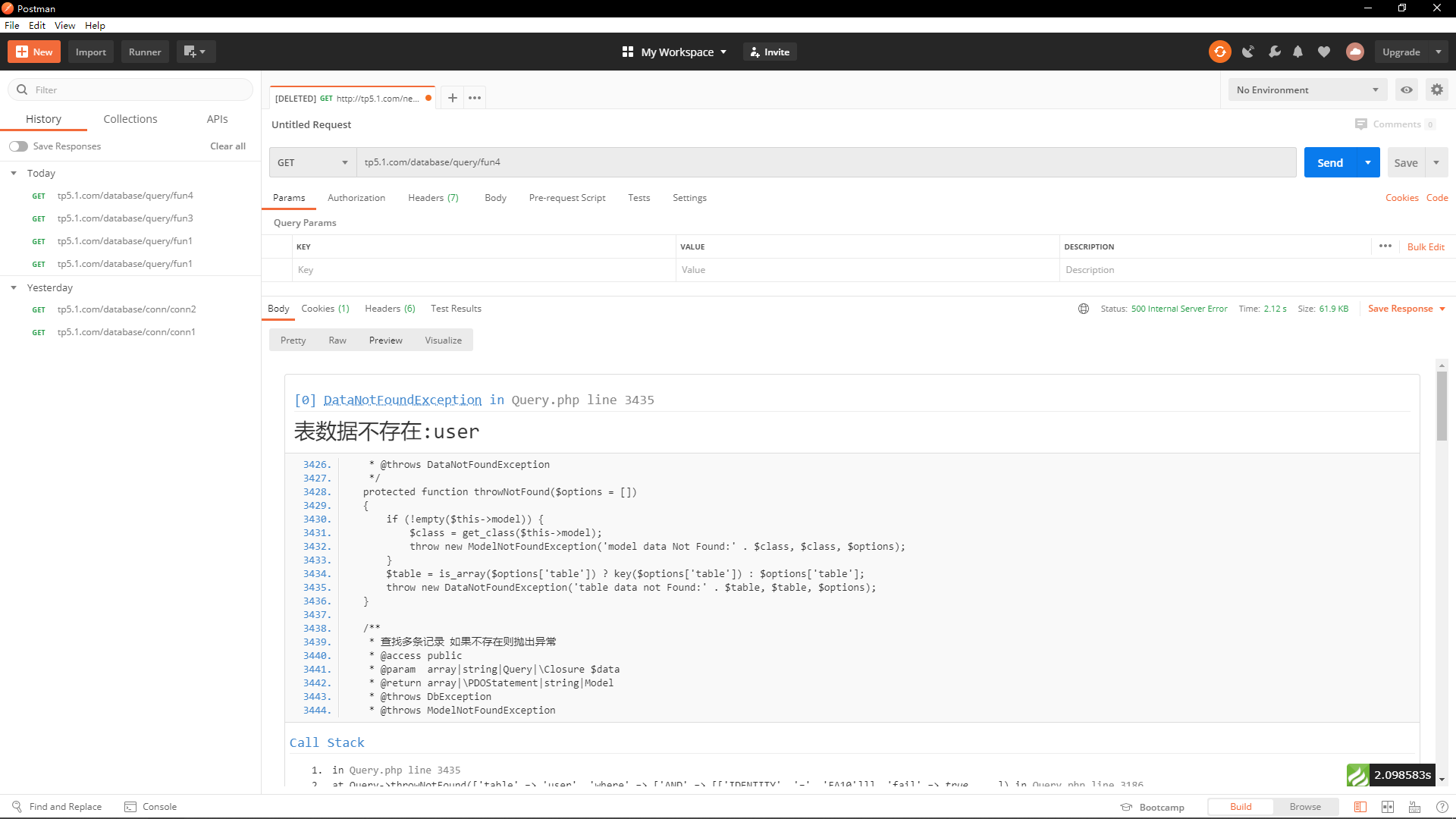Open the View menu
This screenshot has width=1456, height=819.
coord(64,25)
